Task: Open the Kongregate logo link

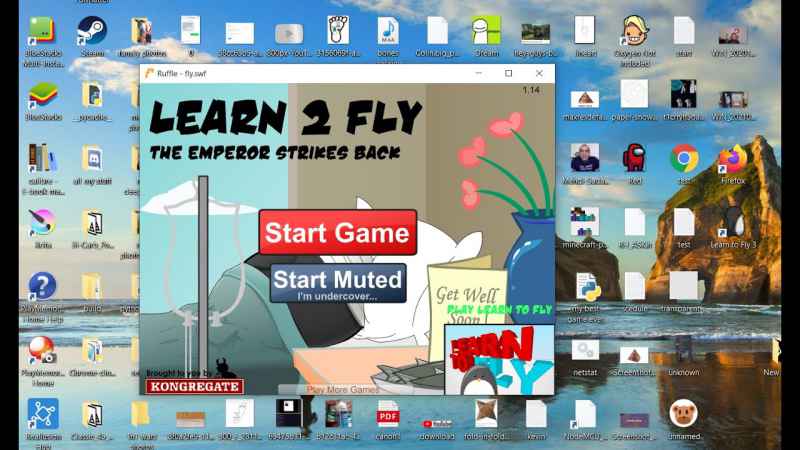Action: coord(181,385)
